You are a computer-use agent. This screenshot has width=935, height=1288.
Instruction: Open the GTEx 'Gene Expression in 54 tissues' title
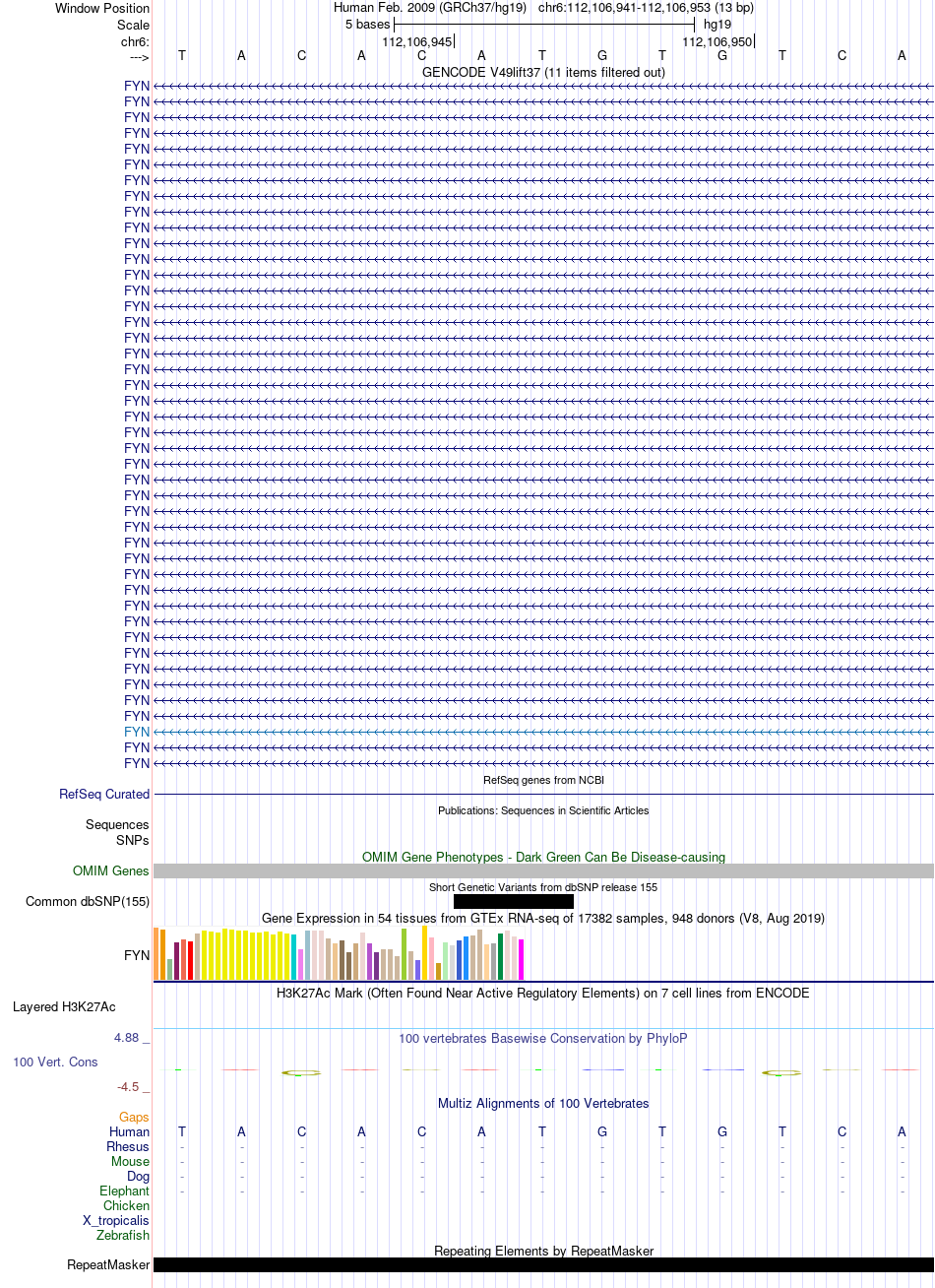543,918
